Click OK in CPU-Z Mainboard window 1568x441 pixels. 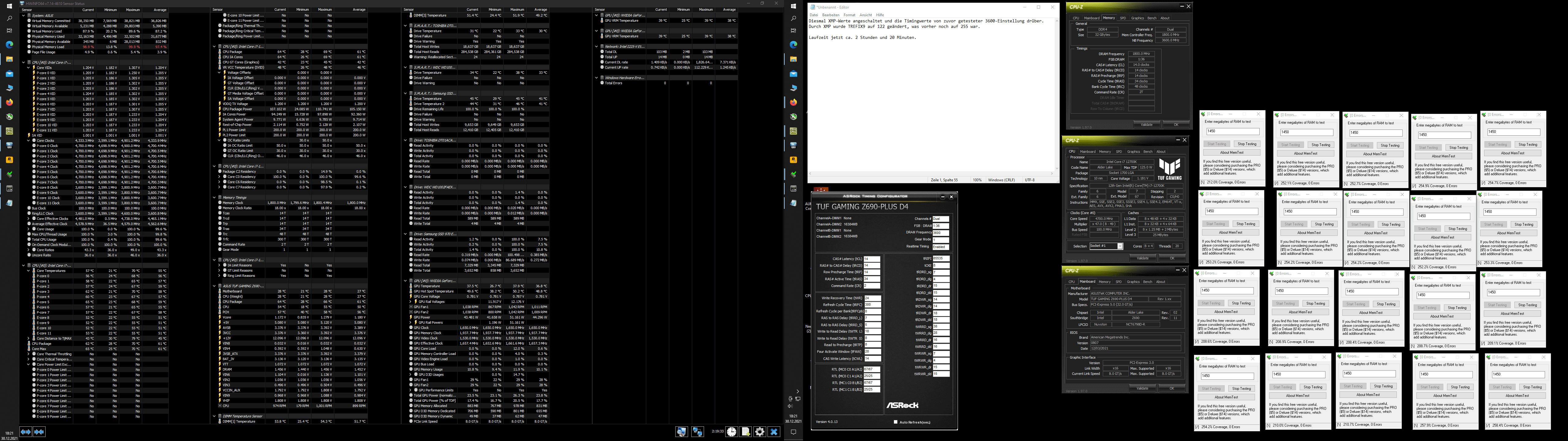[1172, 388]
